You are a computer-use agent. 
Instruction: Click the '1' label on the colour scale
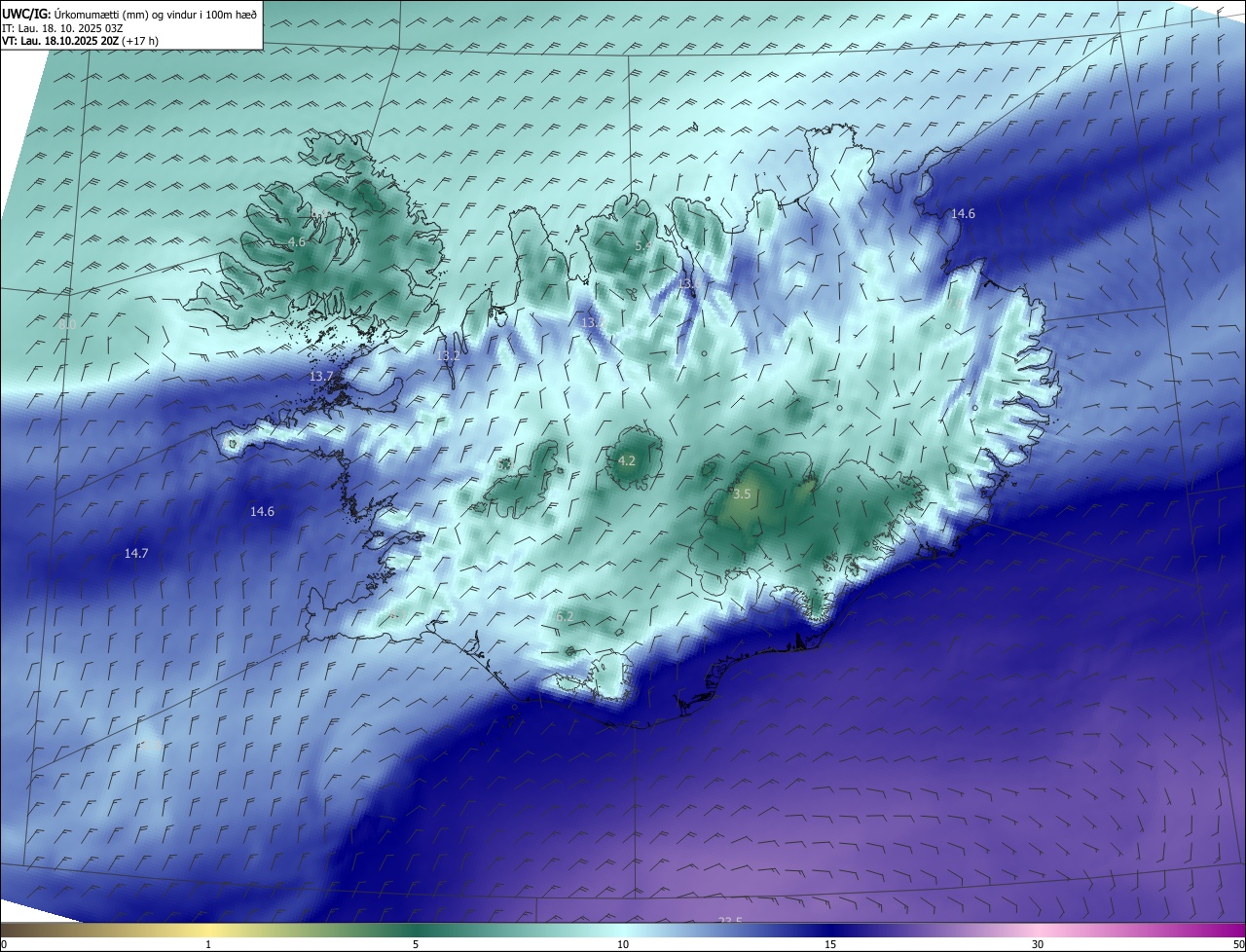[x=208, y=944]
